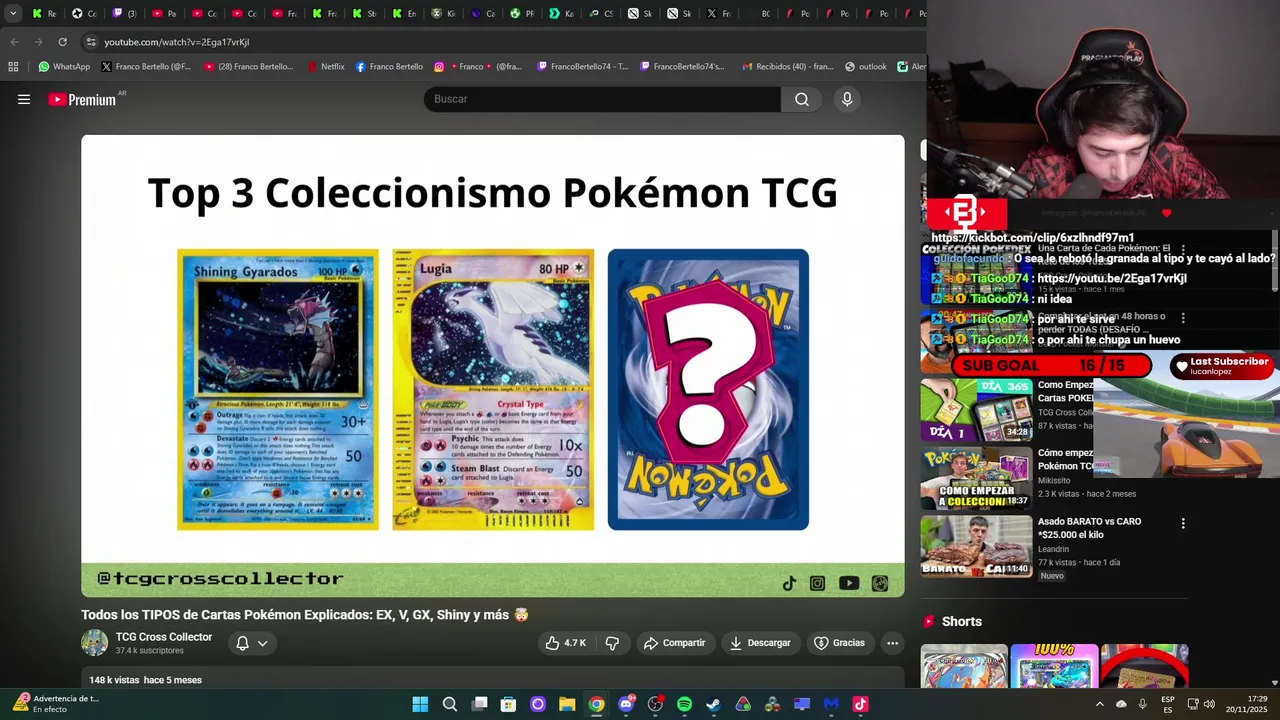Open the 100% Shorts thumbnail

[x=1054, y=666]
